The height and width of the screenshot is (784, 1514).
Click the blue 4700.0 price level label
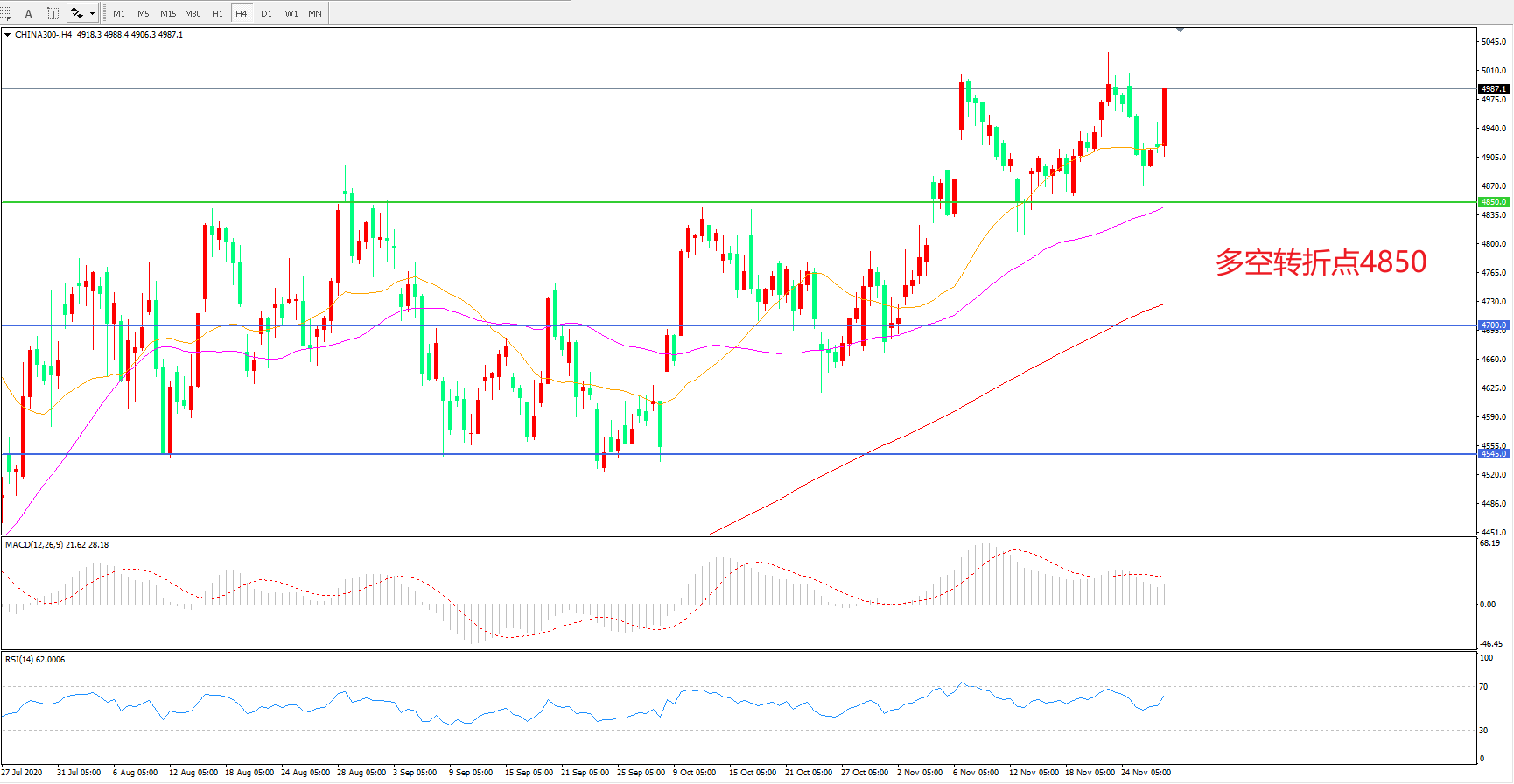(1493, 325)
